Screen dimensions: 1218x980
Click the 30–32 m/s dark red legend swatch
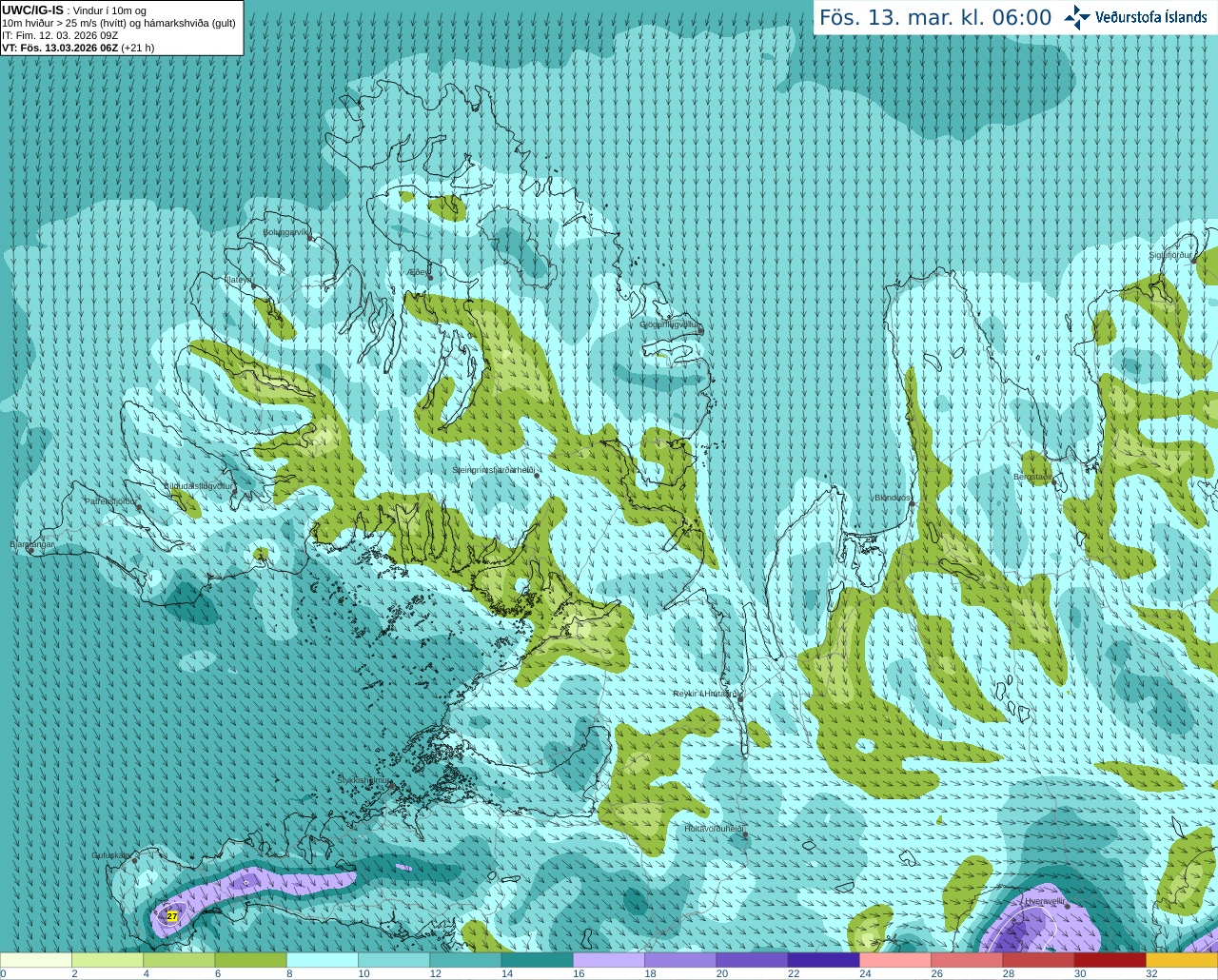pyautogui.click(x=1110, y=960)
